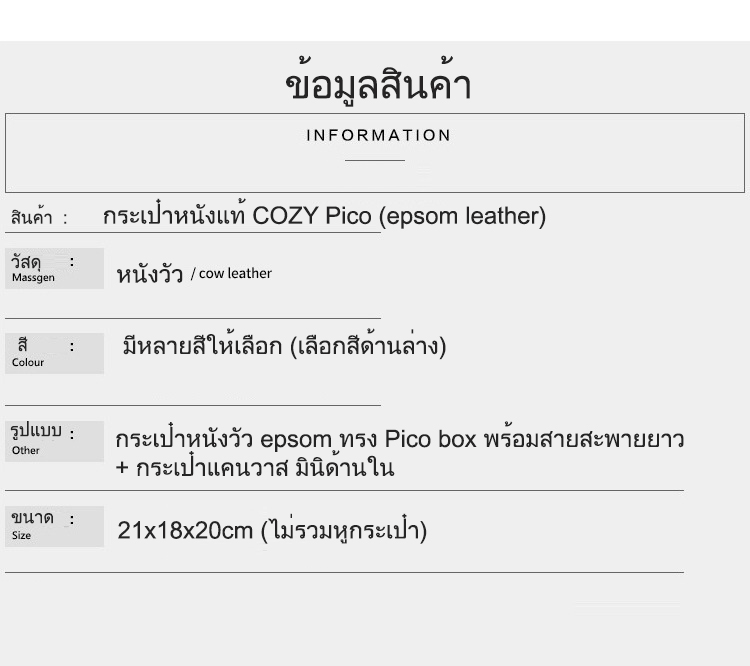Screen dimensions: 750x666
Task: Select the หนังวัว material text
Action: coord(150,274)
